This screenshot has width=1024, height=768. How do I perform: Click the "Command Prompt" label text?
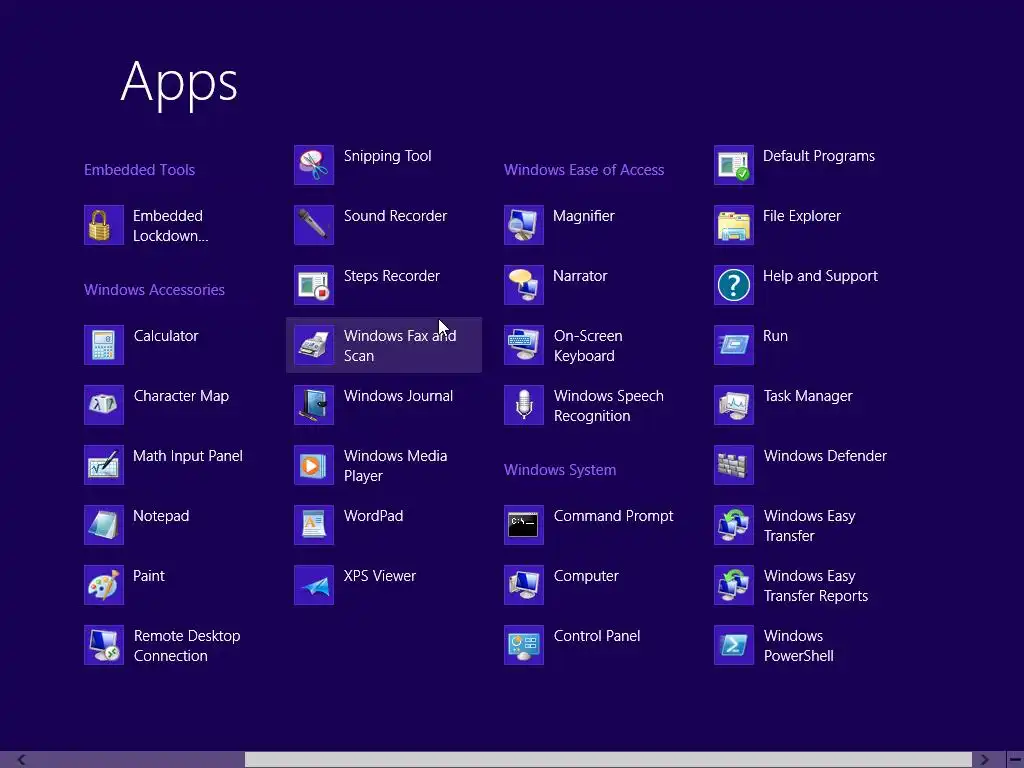(x=613, y=516)
